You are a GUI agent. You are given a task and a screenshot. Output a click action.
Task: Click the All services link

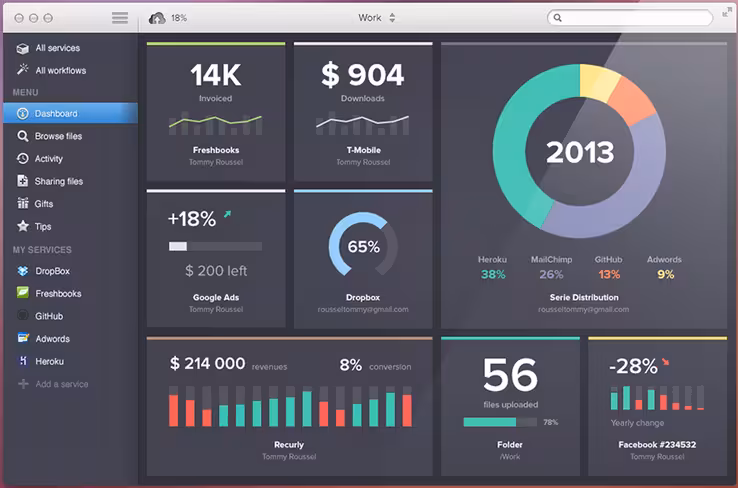click(x=57, y=48)
